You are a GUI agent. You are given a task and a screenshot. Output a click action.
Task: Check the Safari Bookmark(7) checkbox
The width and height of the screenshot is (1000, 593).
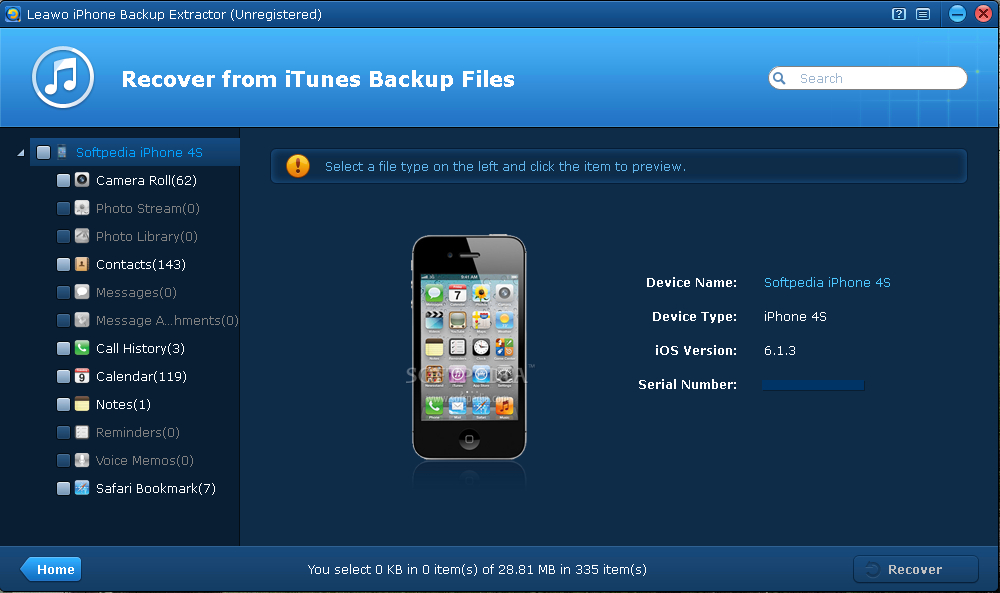[63, 489]
